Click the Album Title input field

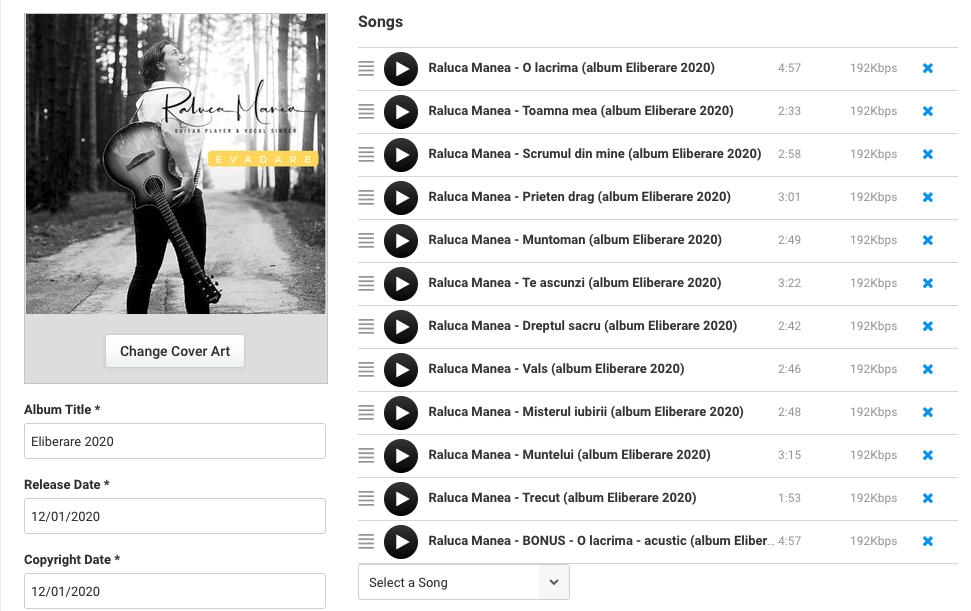pos(175,441)
